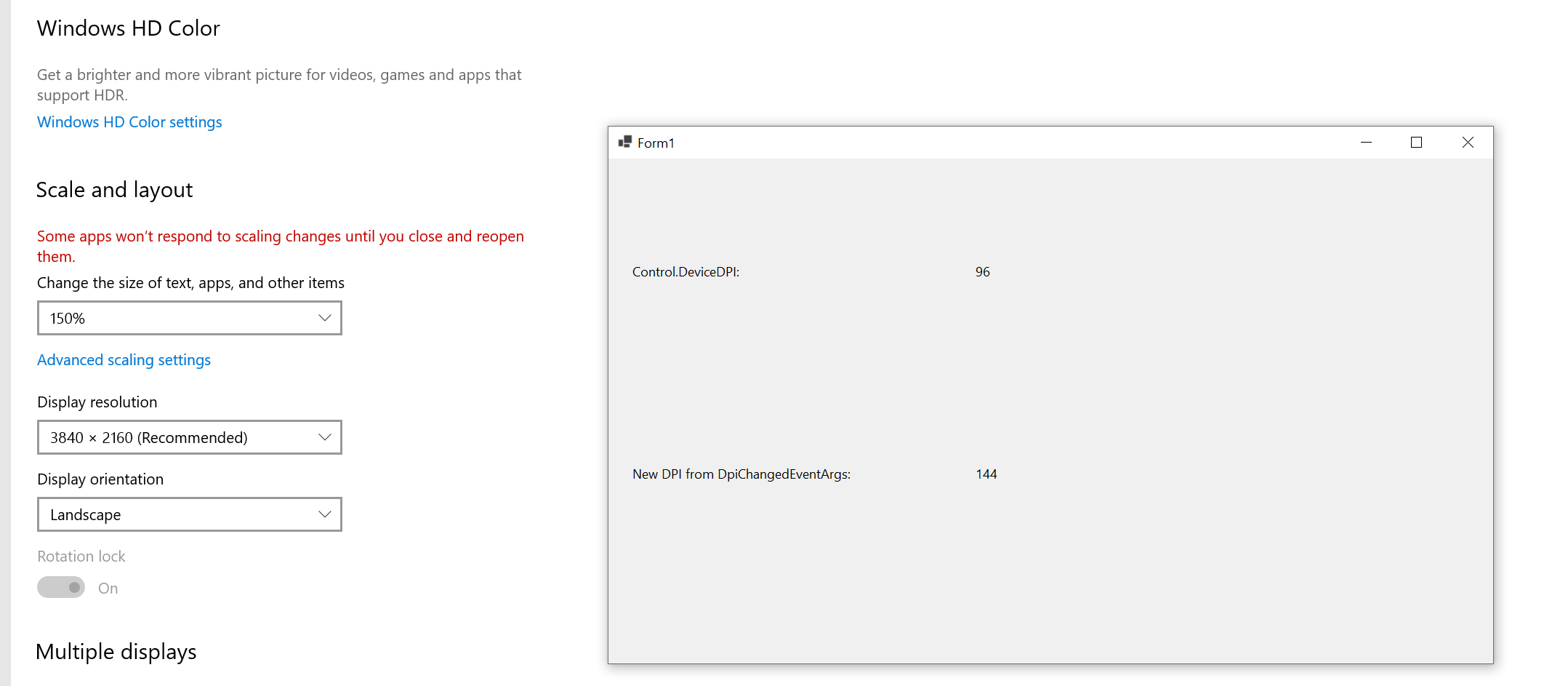Viewport: 1568px width, 686px height.
Task: Click the Form1 window app icon
Action: tap(624, 142)
